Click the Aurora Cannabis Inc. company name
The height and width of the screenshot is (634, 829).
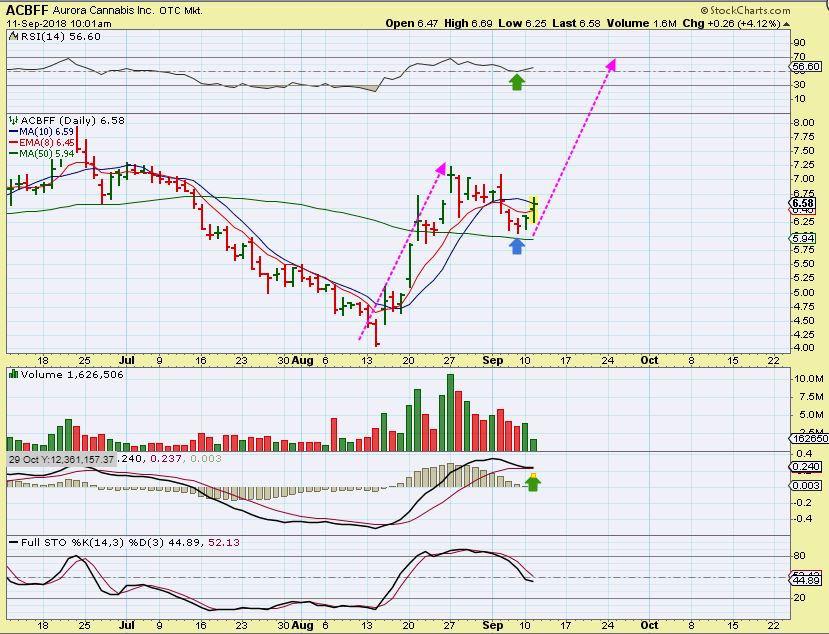coord(103,10)
